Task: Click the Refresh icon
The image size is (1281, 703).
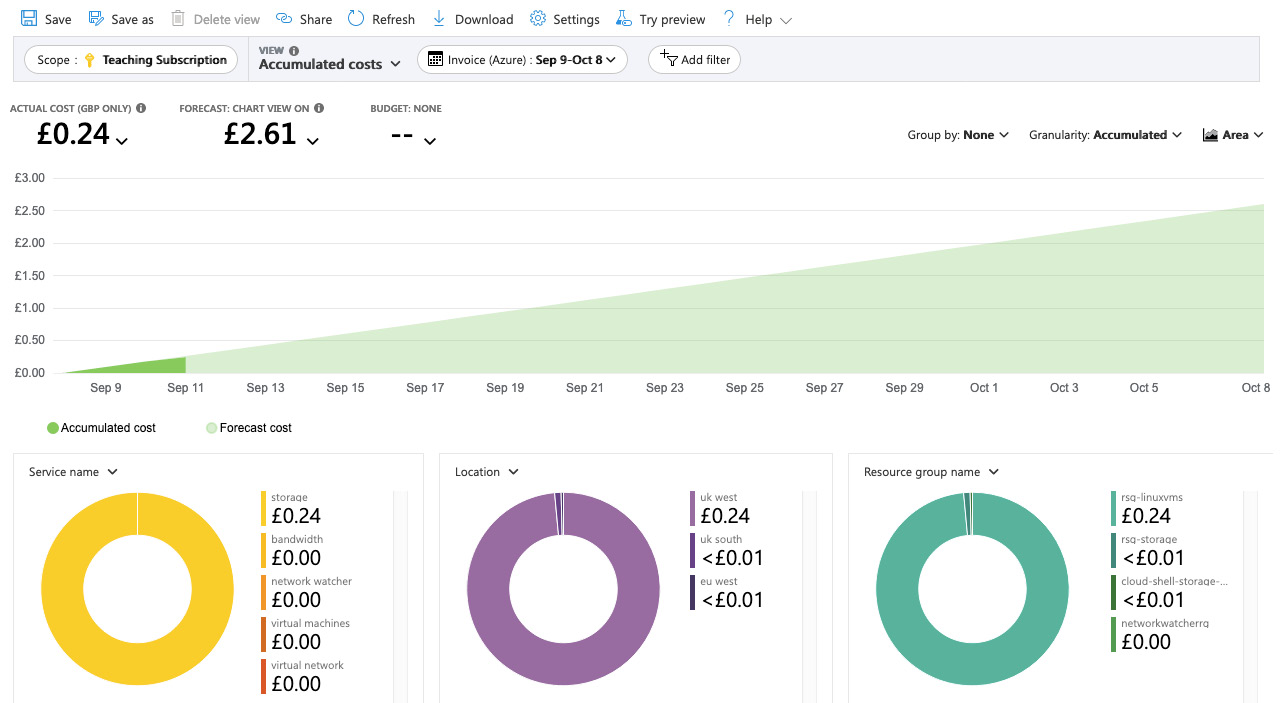Action: (x=356, y=19)
